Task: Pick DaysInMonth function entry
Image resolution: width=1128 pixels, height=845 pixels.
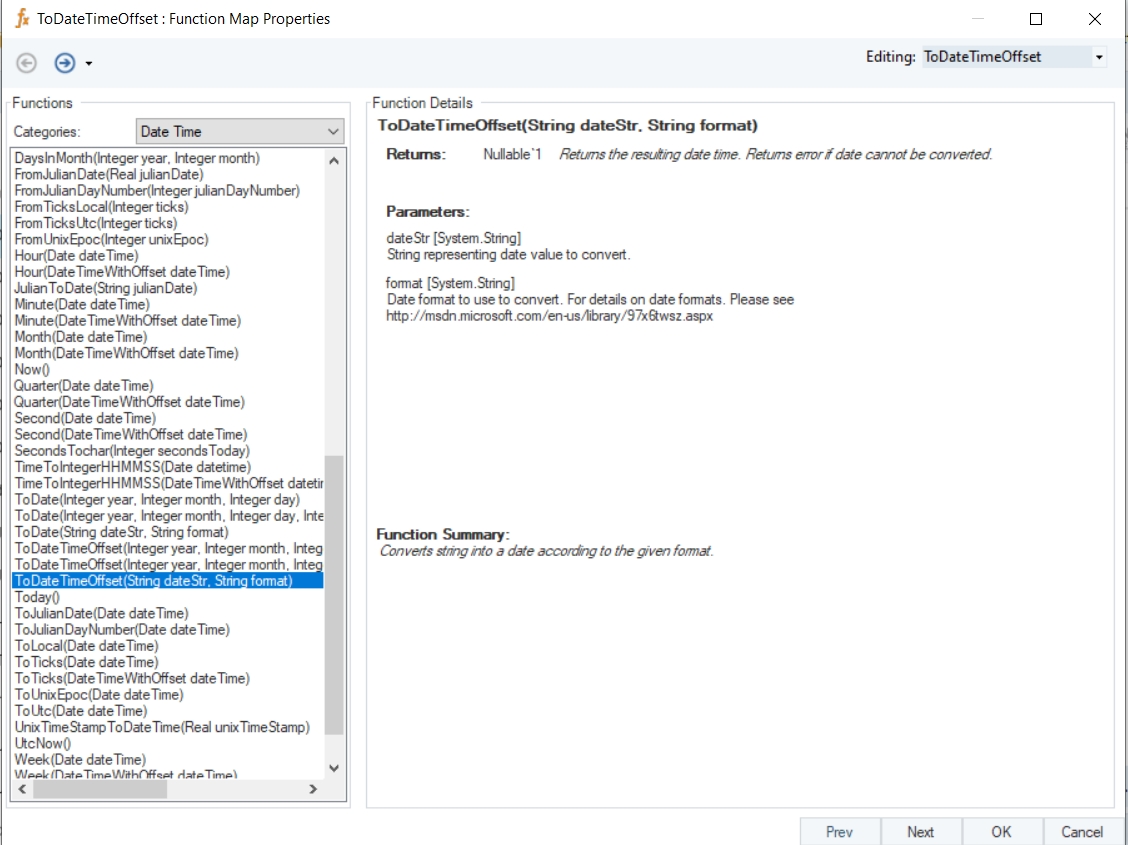Action: tap(137, 158)
